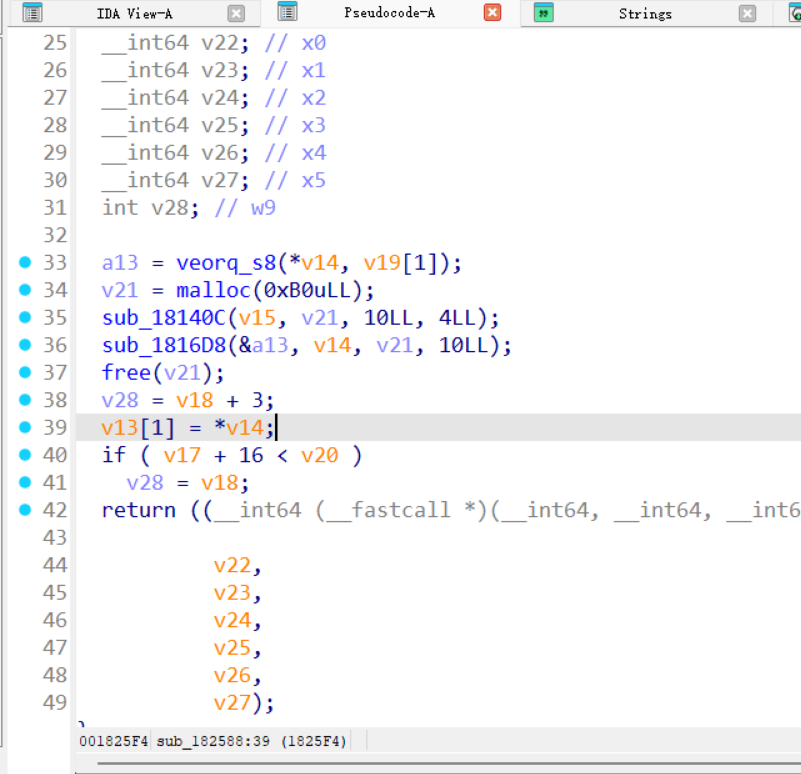Toggle breakpoint dot on line 40
801x774 pixels.
[25, 455]
